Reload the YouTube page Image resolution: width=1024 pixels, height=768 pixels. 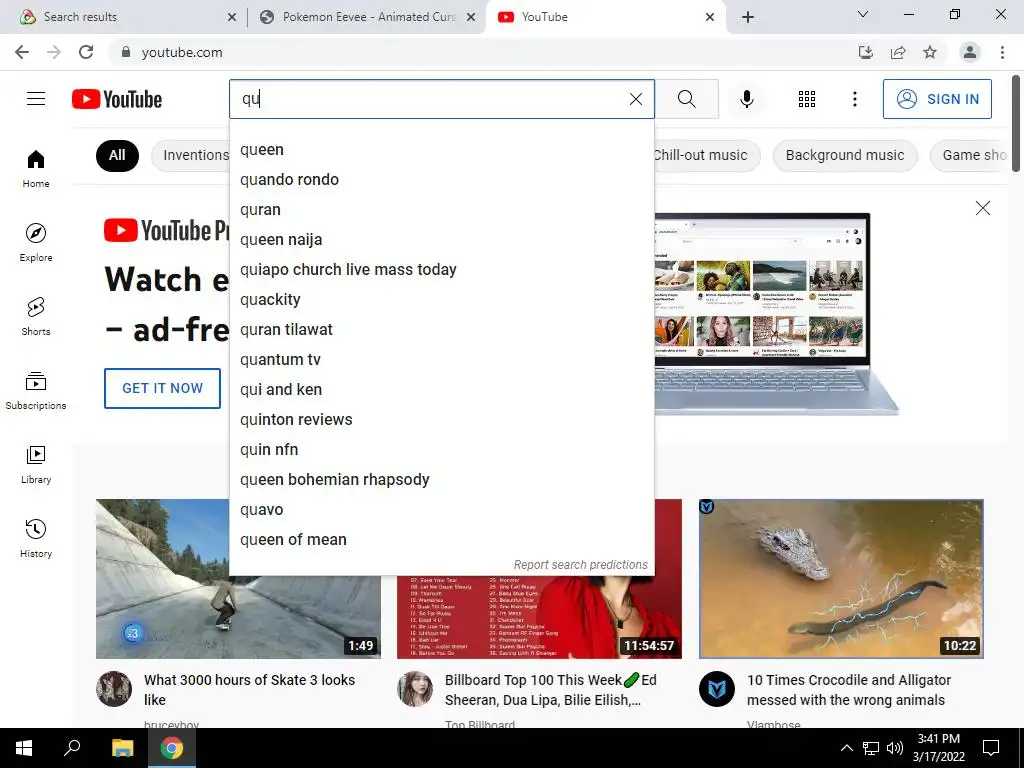86,52
